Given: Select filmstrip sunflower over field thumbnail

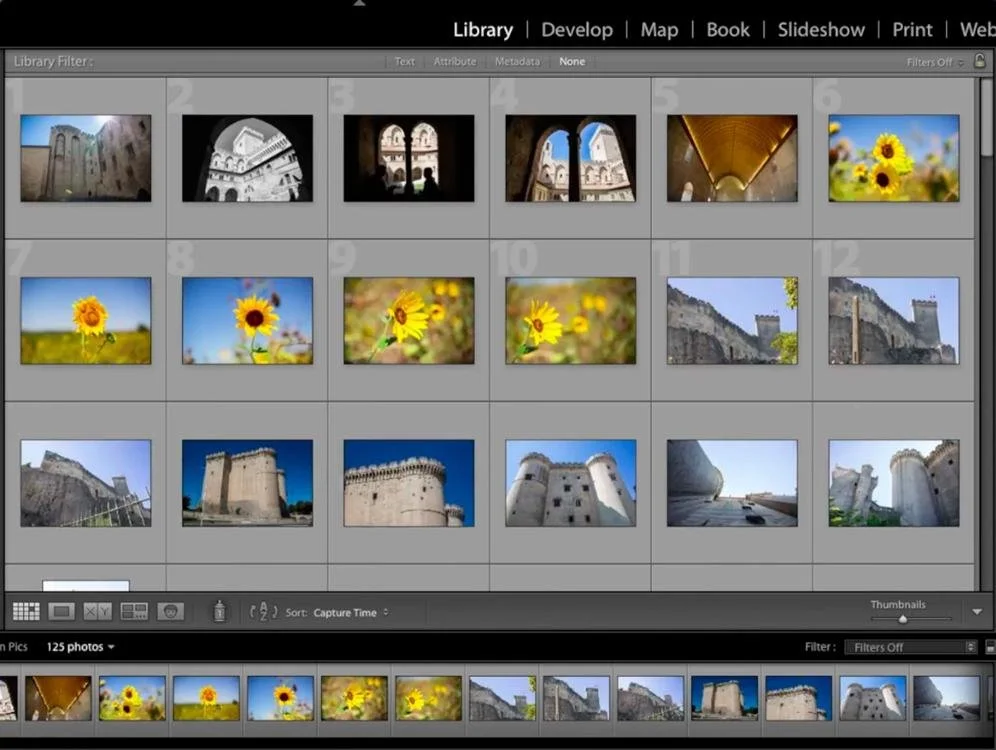Looking at the screenshot, I should tap(206, 698).
